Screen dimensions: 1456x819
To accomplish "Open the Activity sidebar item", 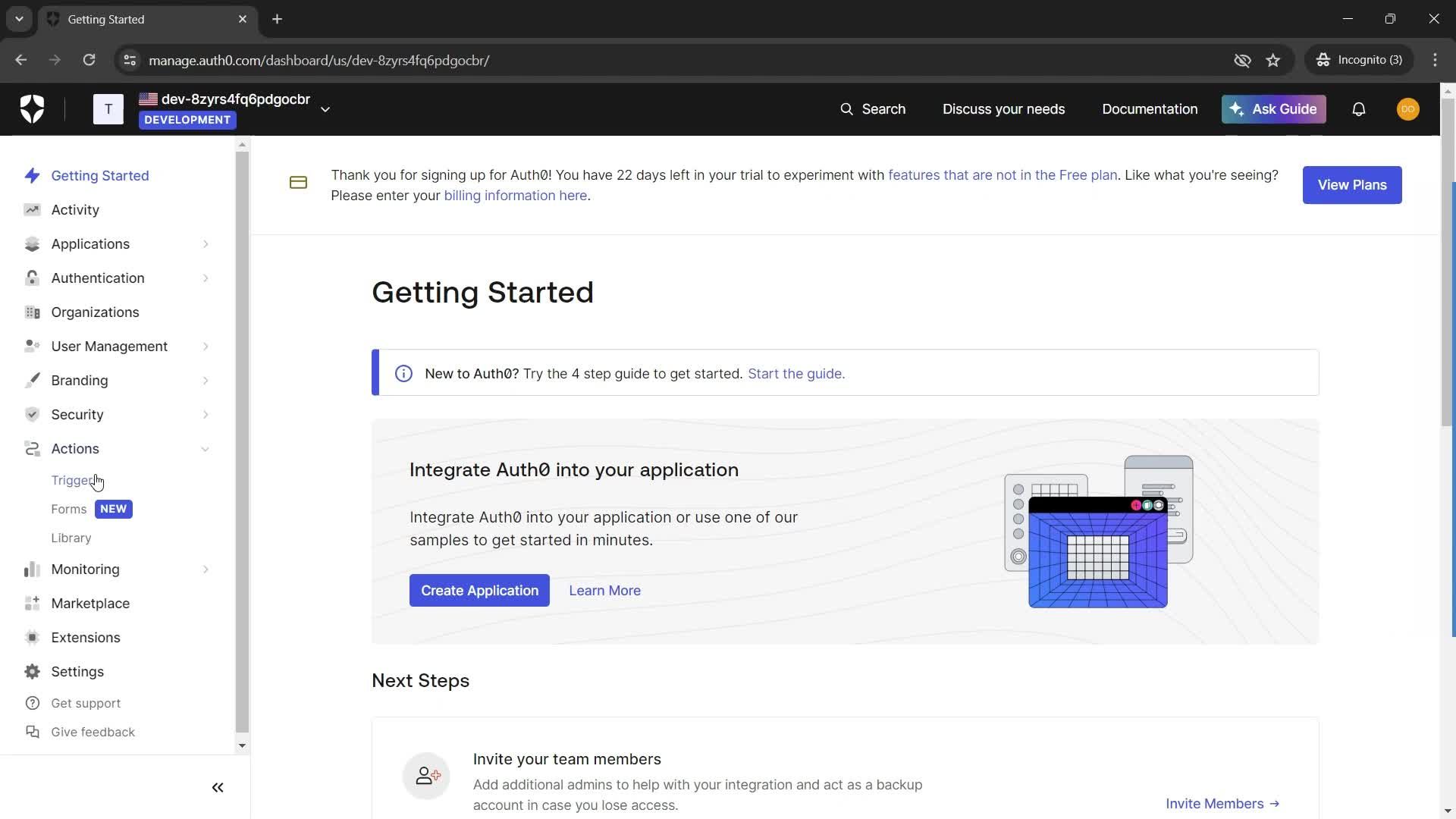I will (x=75, y=210).
